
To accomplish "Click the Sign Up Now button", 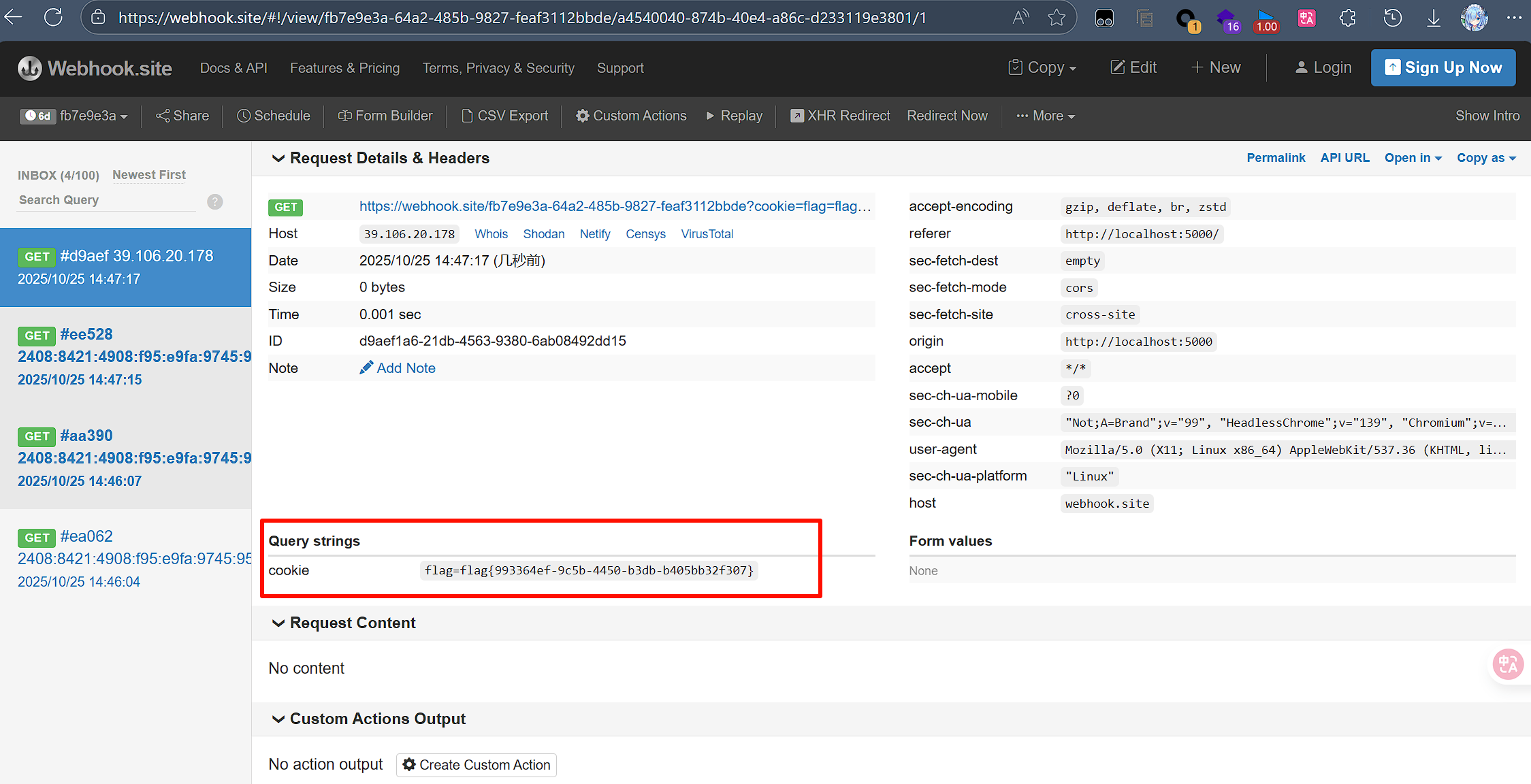I will (x=1443, y=67).
